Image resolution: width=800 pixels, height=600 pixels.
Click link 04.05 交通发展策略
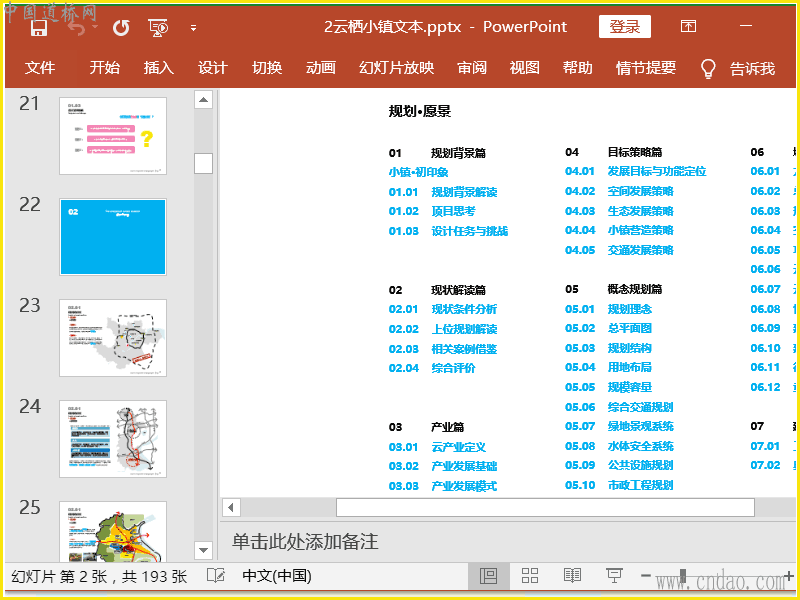pyautogui.click(x=619, y=250)
